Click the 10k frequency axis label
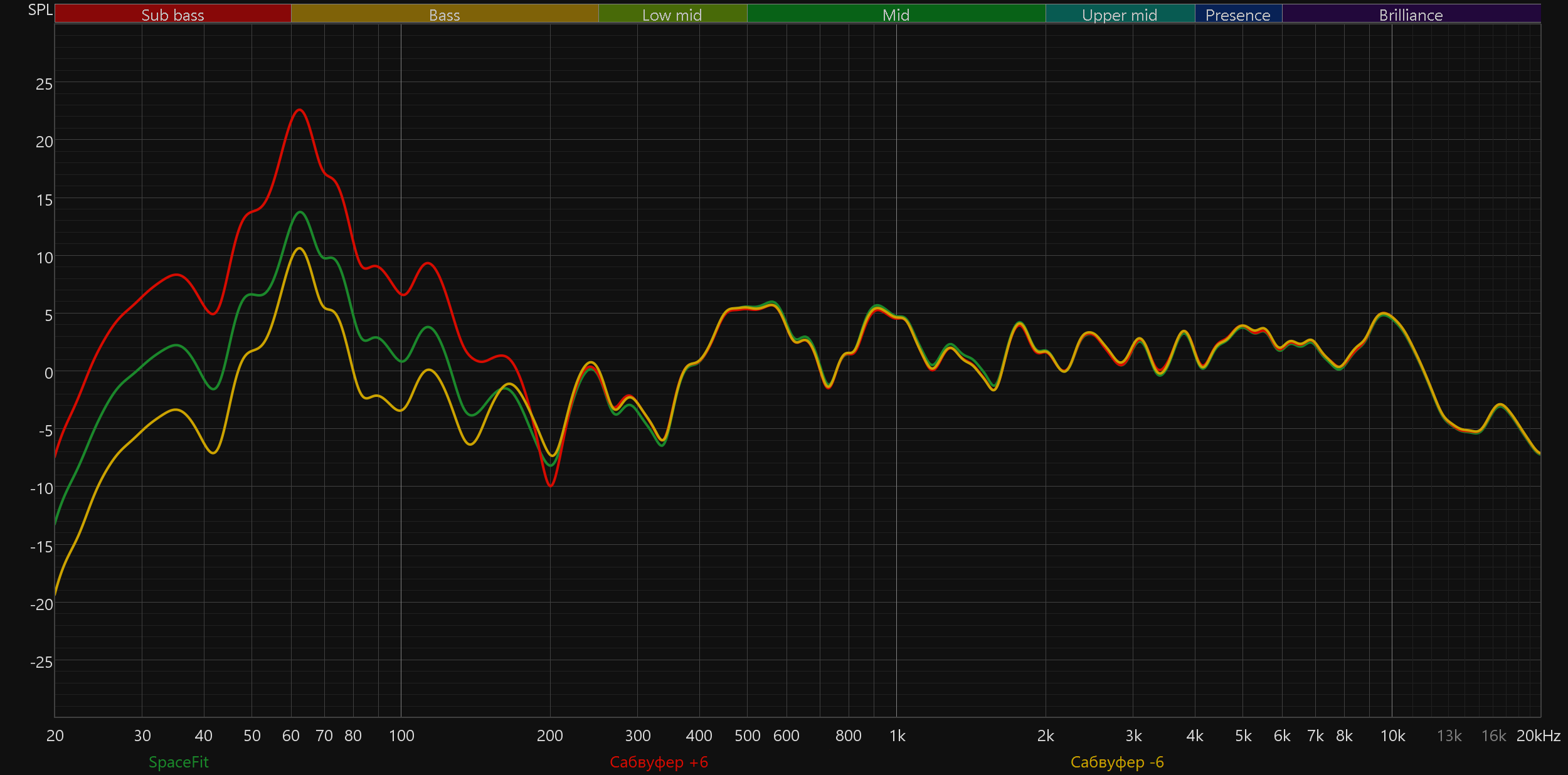 coord(1392,735)
